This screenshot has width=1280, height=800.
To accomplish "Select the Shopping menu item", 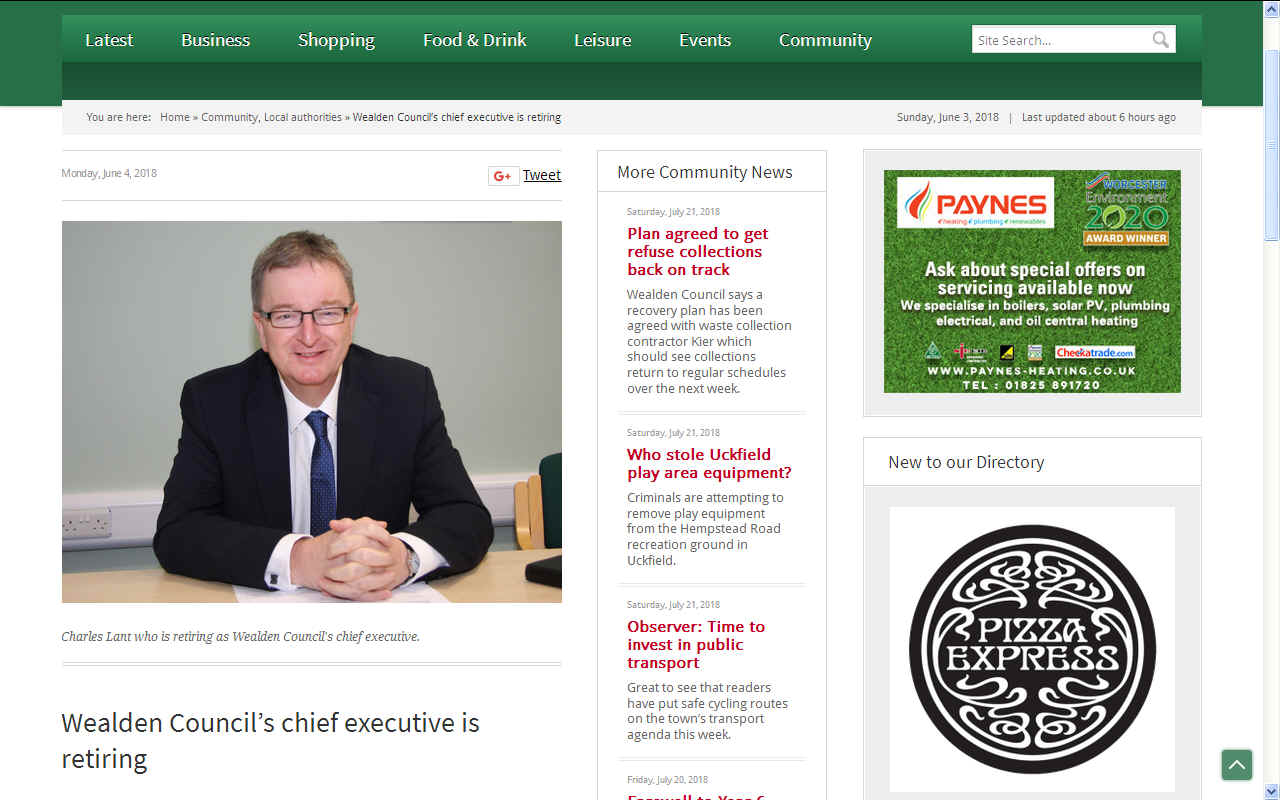I will tap(336, 40).
